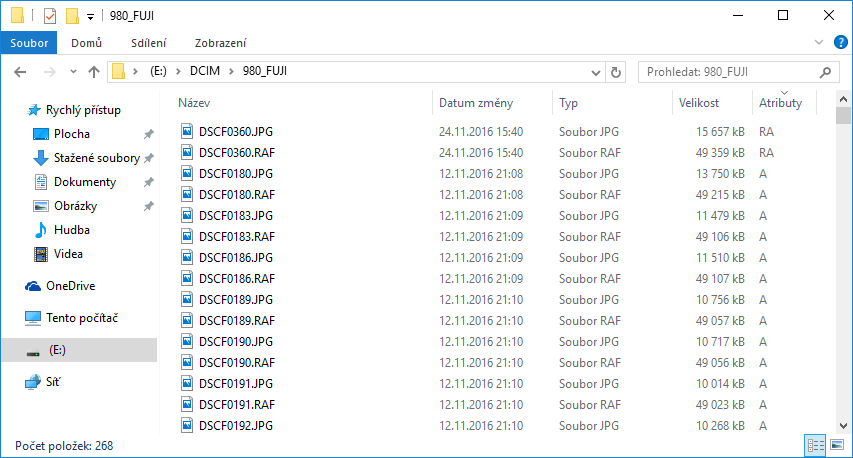Select file name DSCF0189.RAF
Image resolution: width=853 pixels, height=458 pixels.
coord(237,321)
